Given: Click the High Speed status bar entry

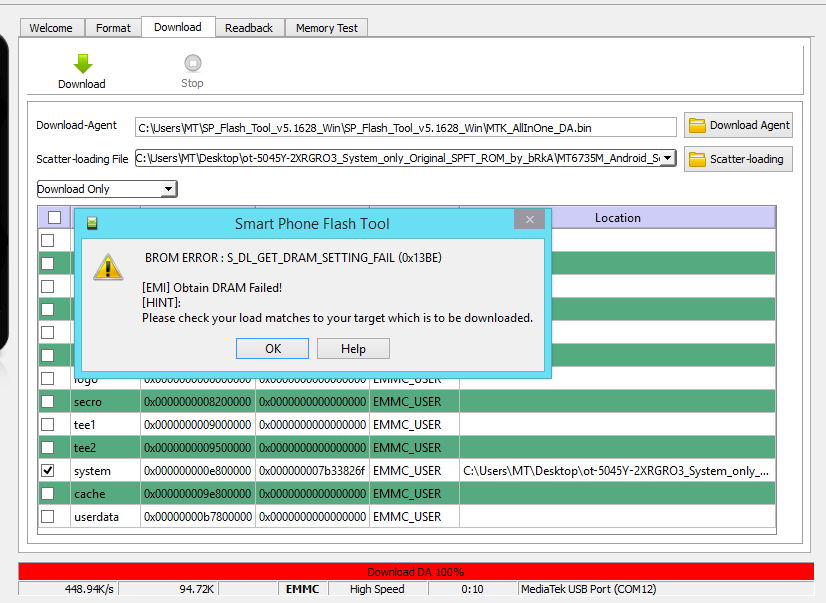Looking at the screenshot, I should point(377,589).
